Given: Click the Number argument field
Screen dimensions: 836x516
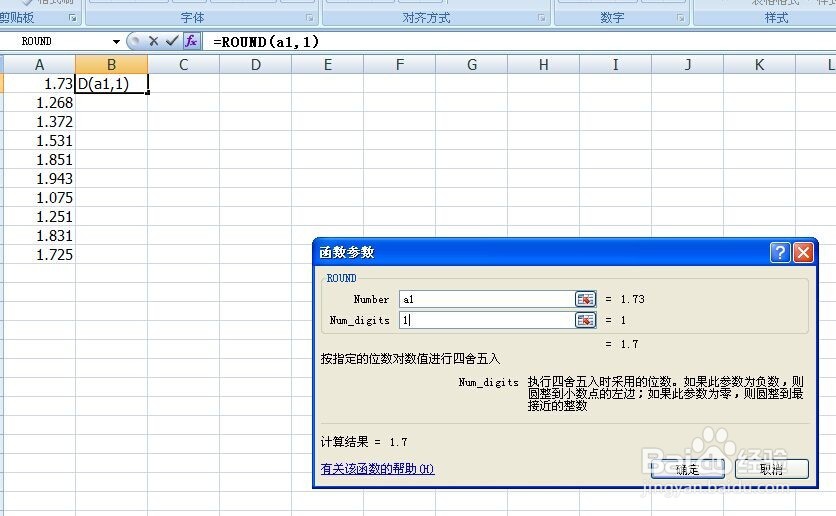Looking at the screenshot, I should point(487,299).
